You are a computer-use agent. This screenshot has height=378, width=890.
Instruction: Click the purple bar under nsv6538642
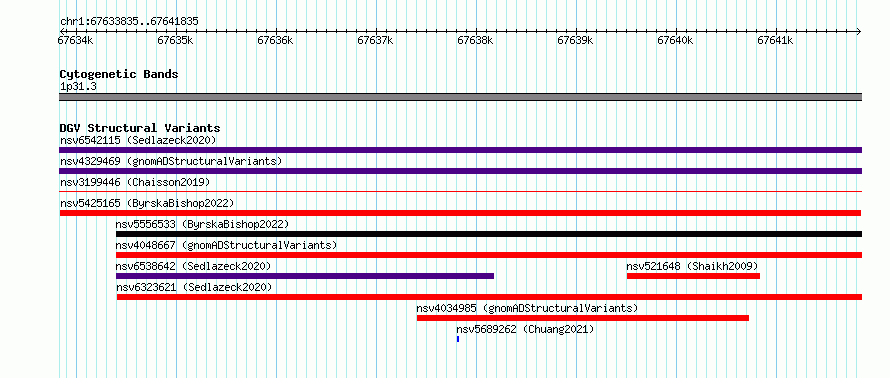[x=305, y=276]
